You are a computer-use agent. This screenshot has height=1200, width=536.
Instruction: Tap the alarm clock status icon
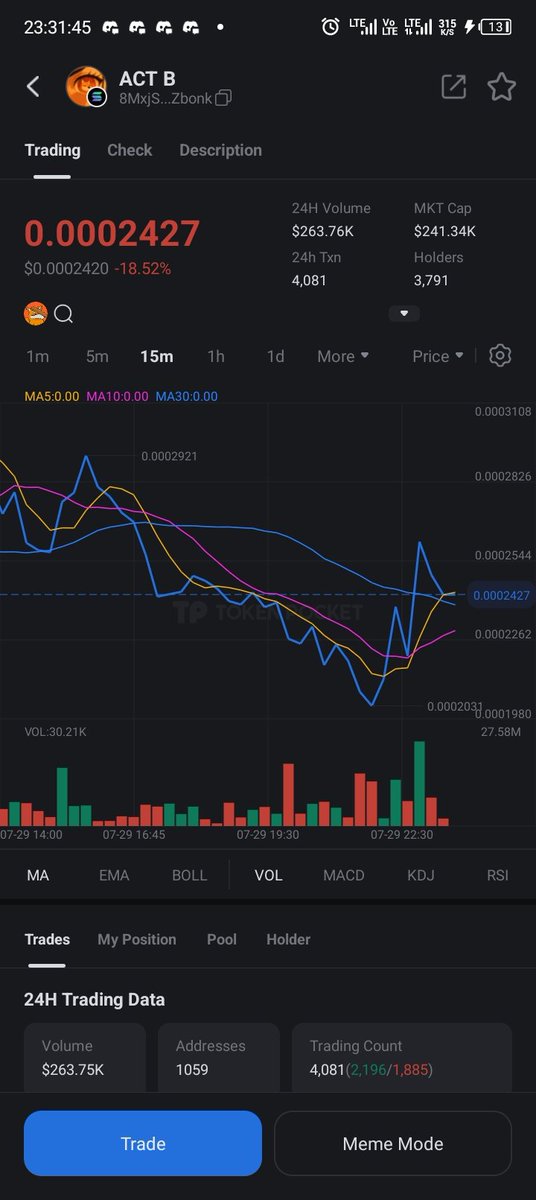[330, 27]
